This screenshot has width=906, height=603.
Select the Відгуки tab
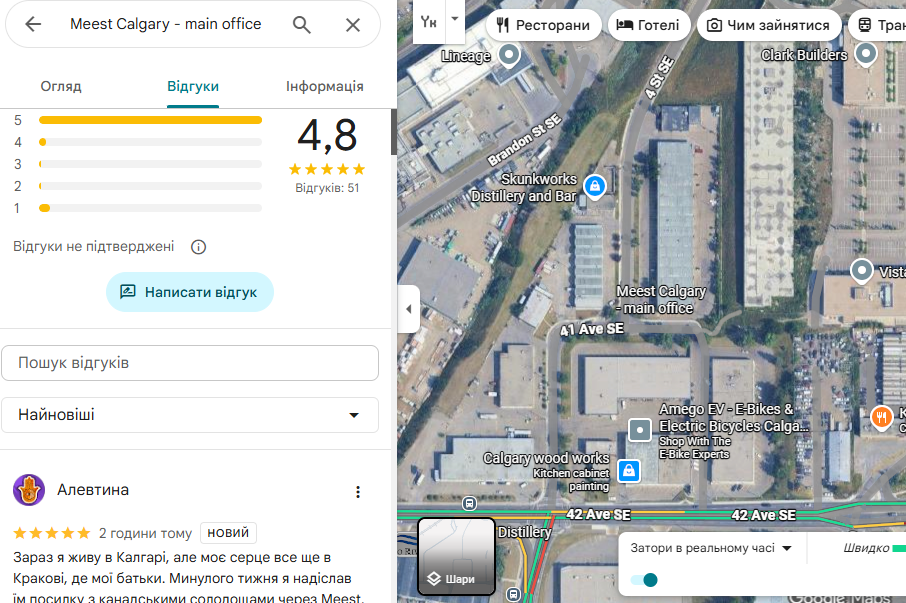(x=193, y=87)
